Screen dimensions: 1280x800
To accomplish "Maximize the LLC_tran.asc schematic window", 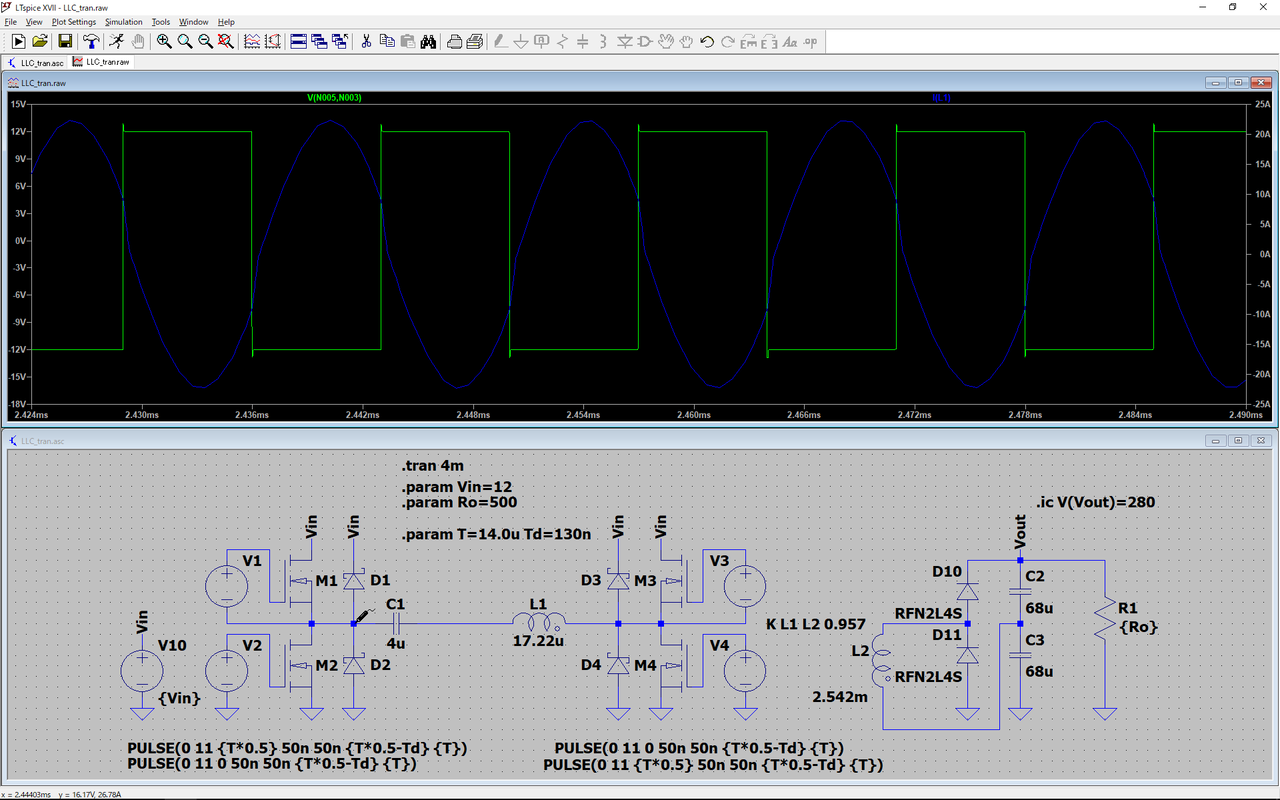I will click(x=1237, y=440).
